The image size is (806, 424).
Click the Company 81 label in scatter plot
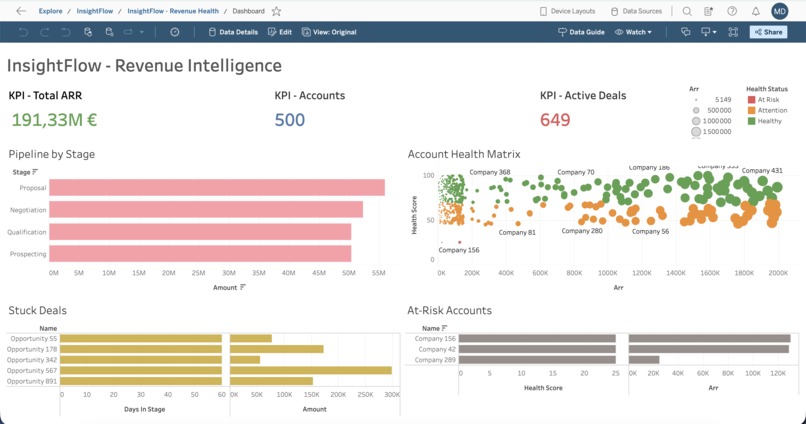[517, 232]
